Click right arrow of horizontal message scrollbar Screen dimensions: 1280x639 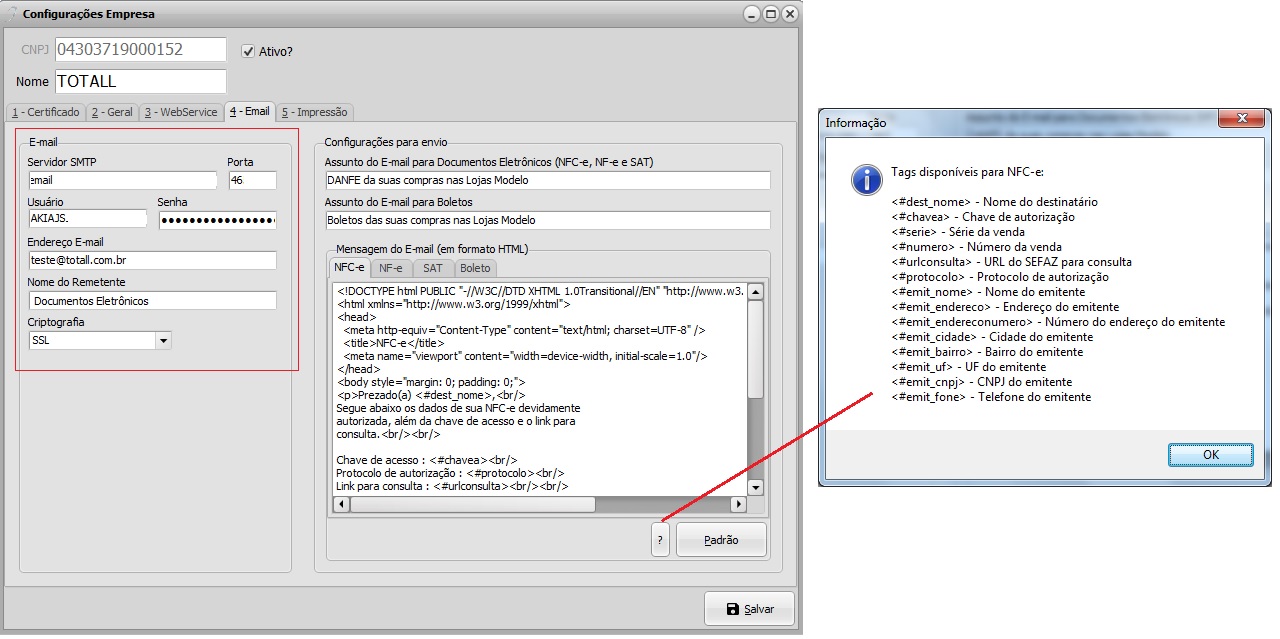point(738,504)
